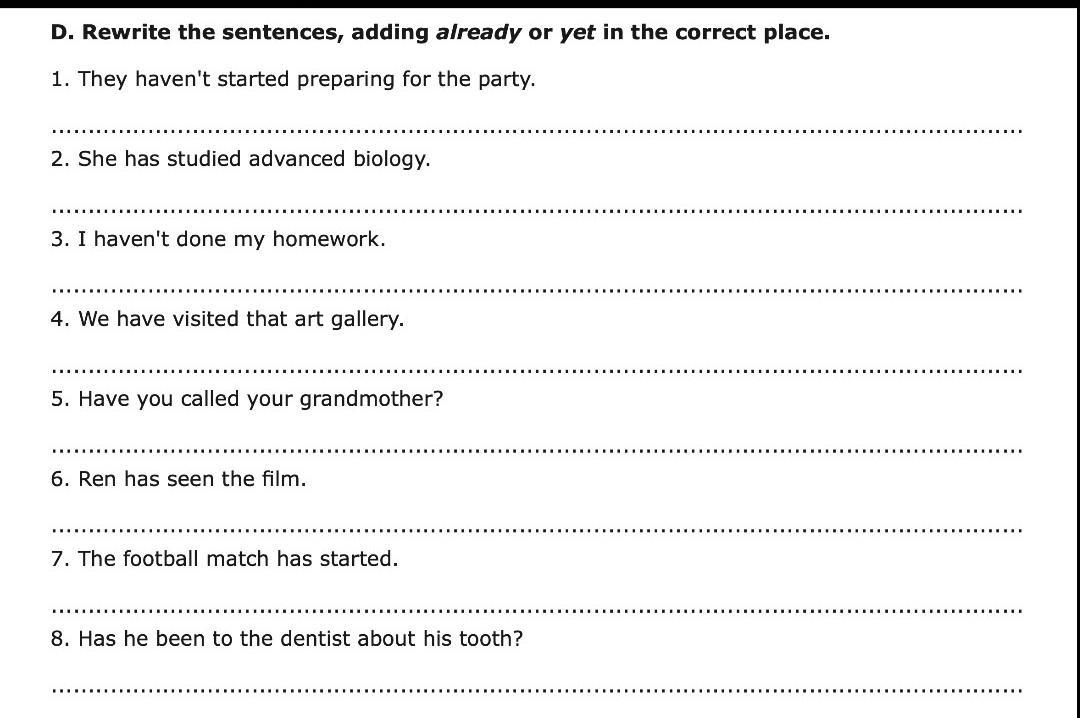Click question 5 about calling your grandmother

point(247,399)
